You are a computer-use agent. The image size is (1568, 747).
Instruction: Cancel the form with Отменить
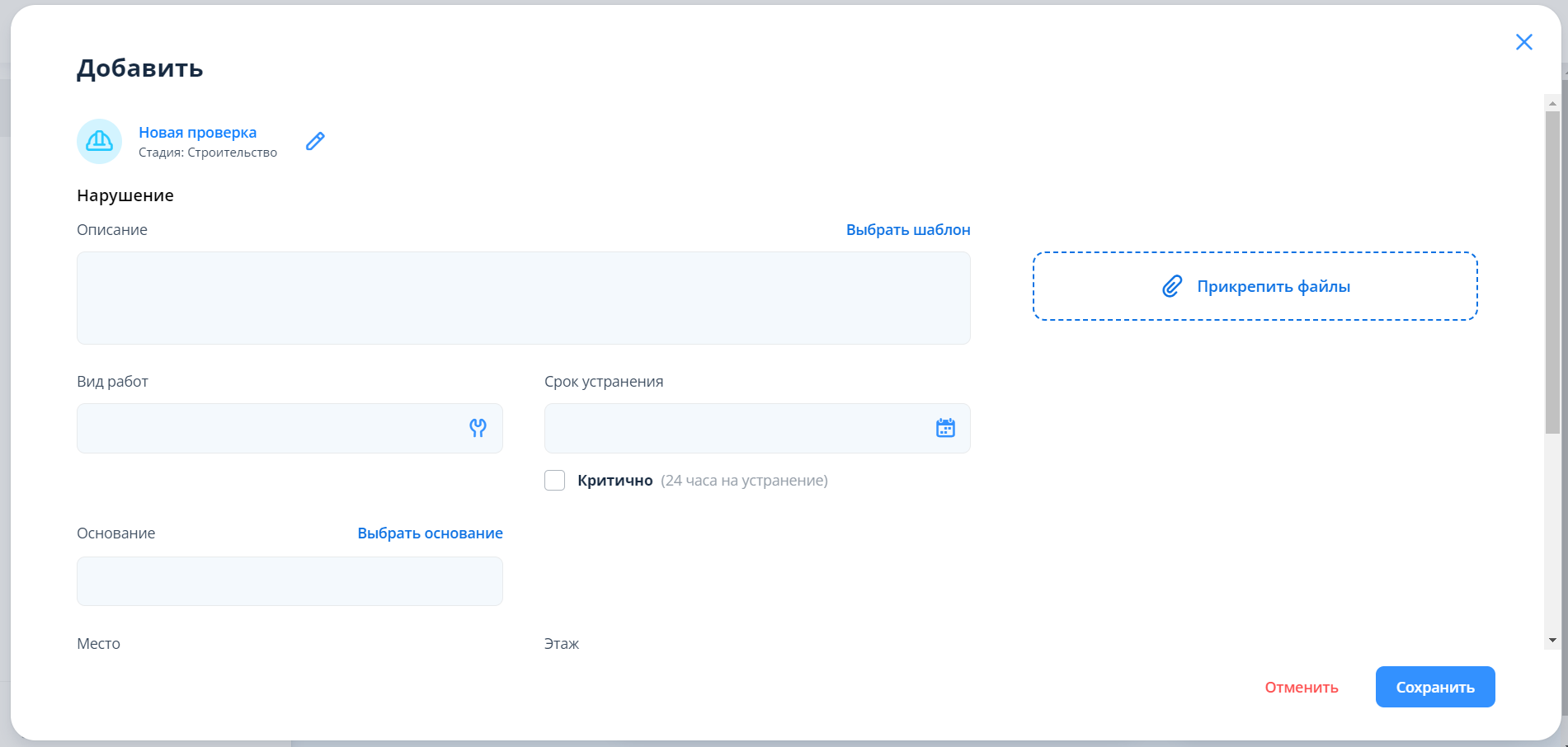click(x=1301, y=688)
